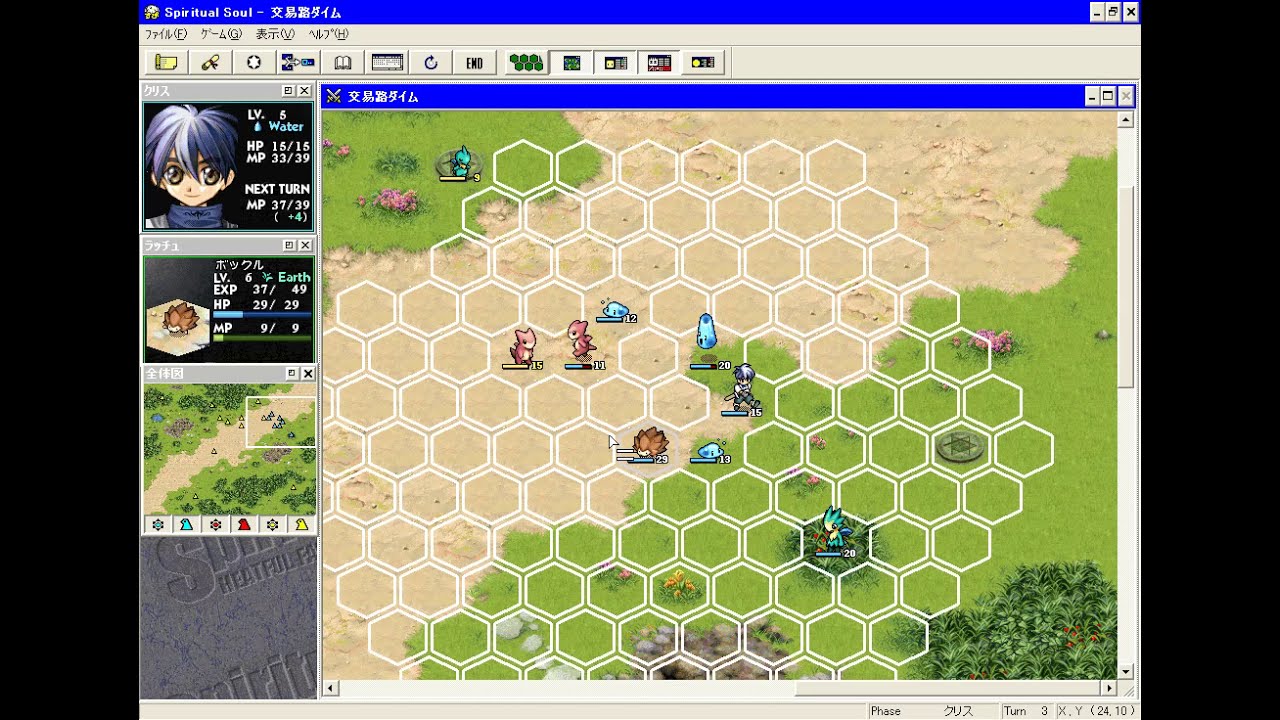Click the cyan unit filter on minimap

pyautogui.click(x=186, y=525)
